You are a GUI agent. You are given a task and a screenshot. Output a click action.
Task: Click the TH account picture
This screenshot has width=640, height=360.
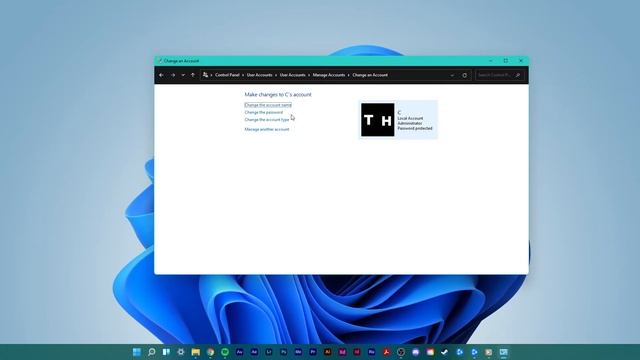378,120
